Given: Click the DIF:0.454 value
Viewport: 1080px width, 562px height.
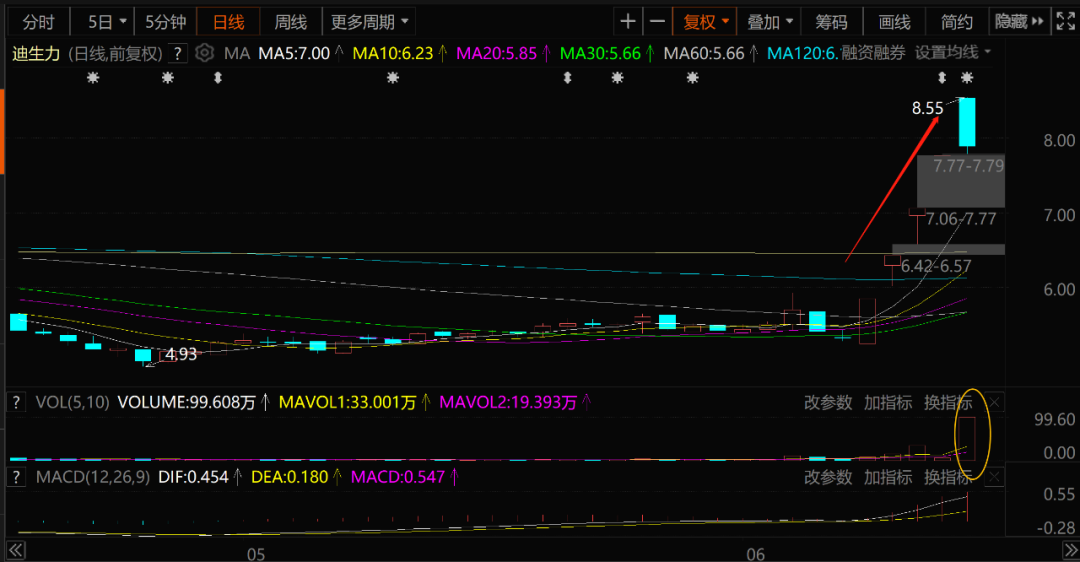Looking at the screenshot, I should (x=193, y=477).
